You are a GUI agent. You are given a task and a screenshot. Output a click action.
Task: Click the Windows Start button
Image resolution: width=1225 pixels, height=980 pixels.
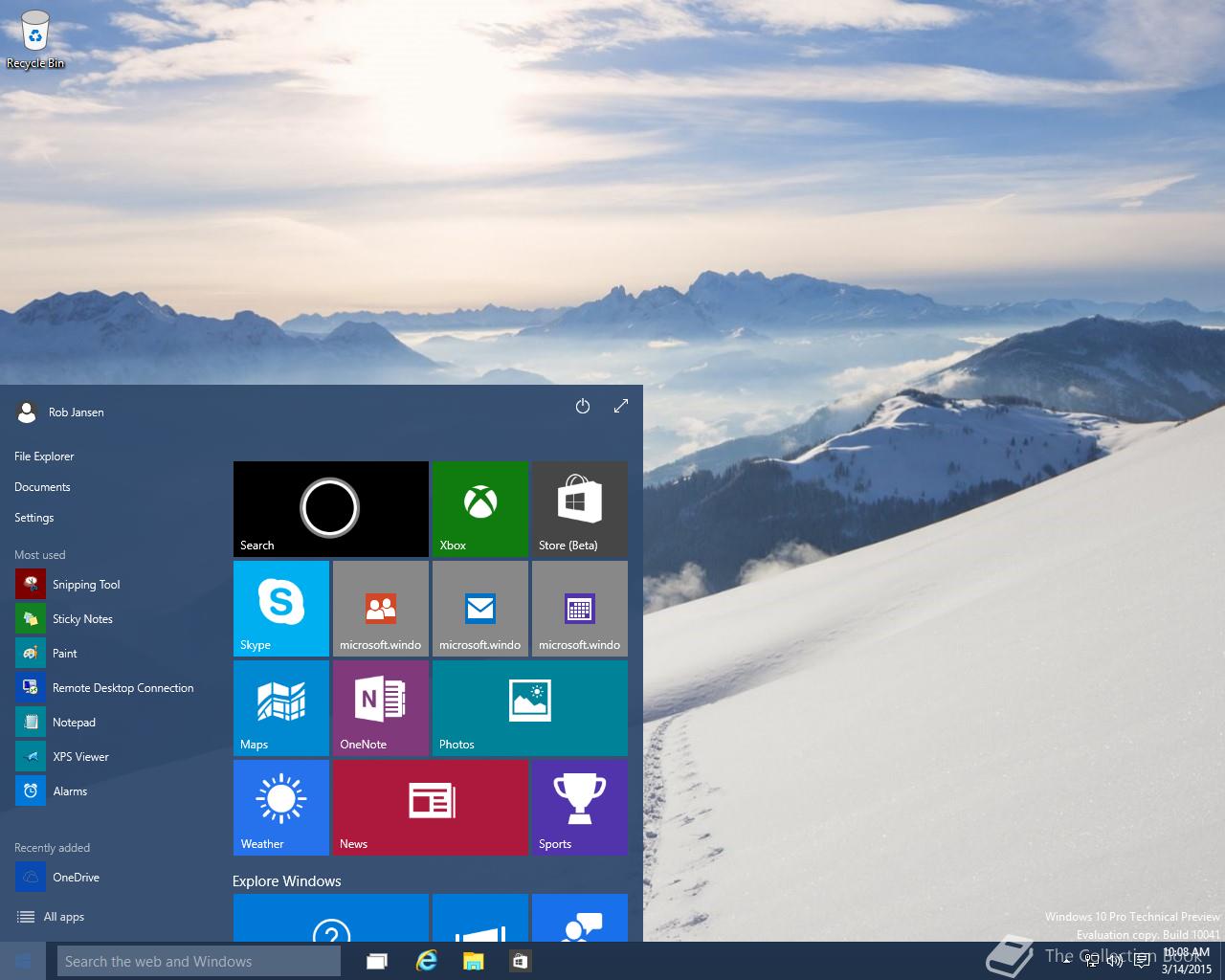(x=23, y=961)
